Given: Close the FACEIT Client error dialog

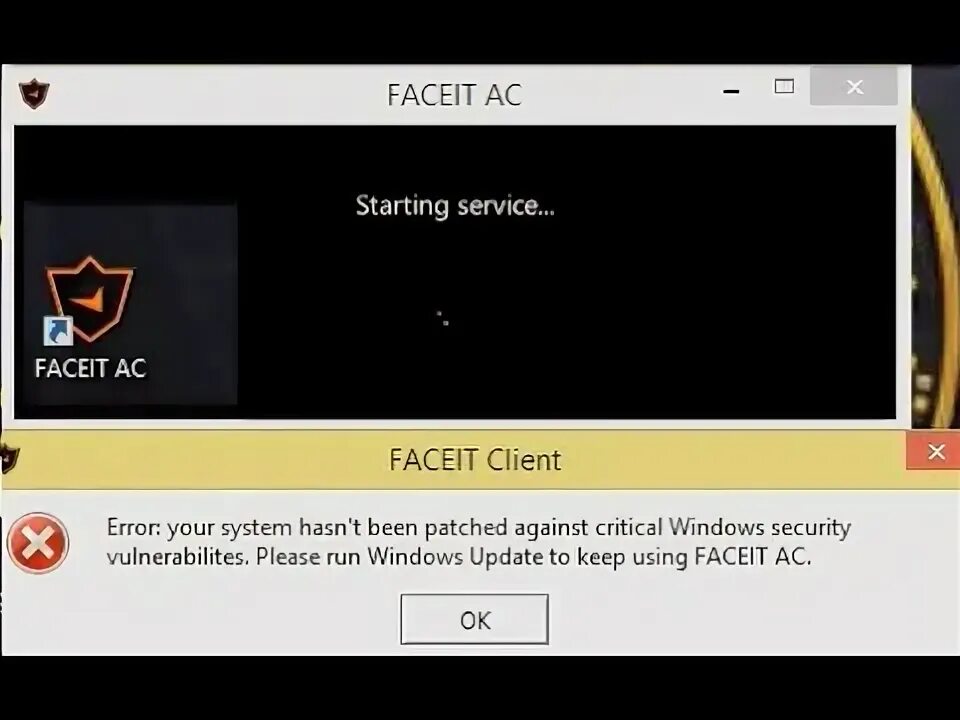Looking at the screenshot, I should pos(934,452).
